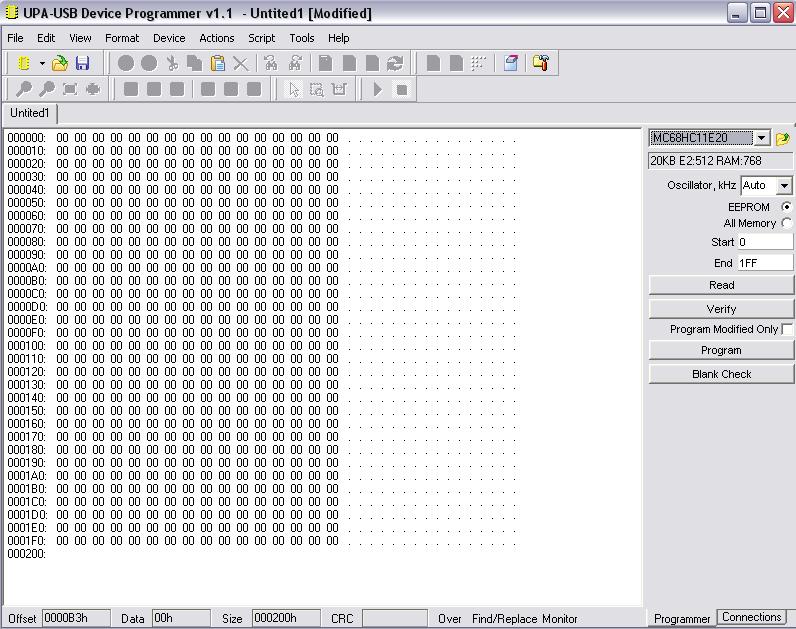
Task: Click the Data field showing 00h
Action: click(181, 618)
